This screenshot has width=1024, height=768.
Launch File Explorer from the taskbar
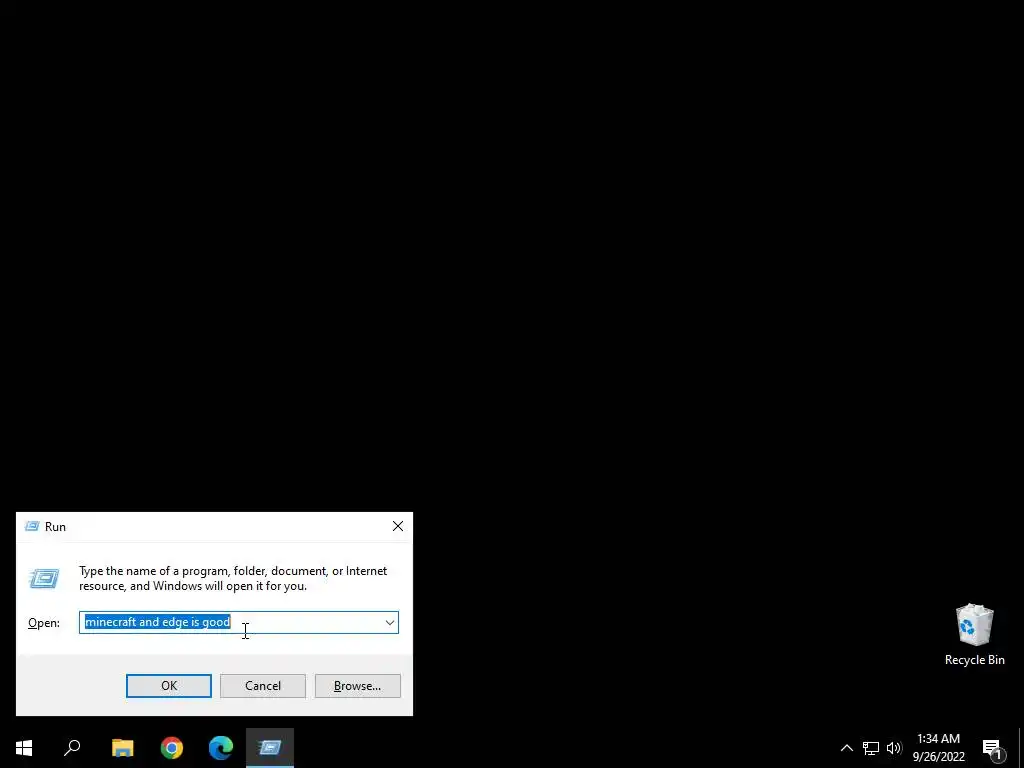[122, 748]
